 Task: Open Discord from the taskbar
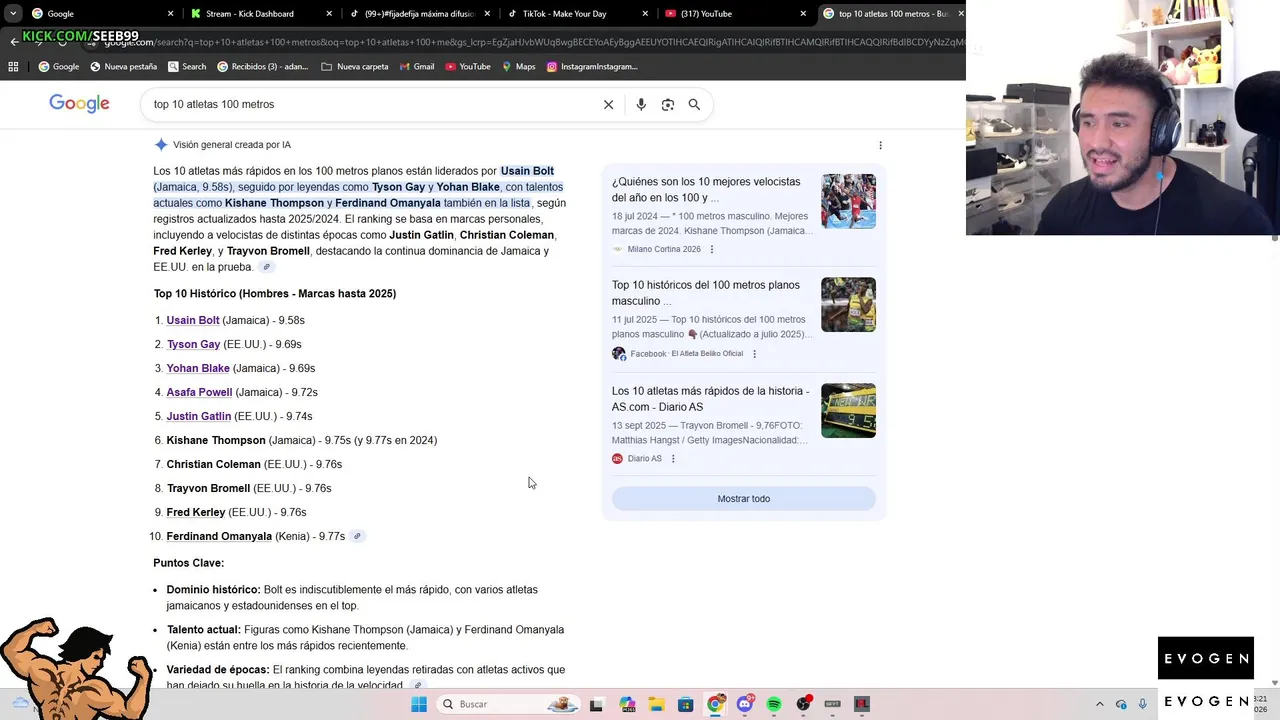[745, 704]
